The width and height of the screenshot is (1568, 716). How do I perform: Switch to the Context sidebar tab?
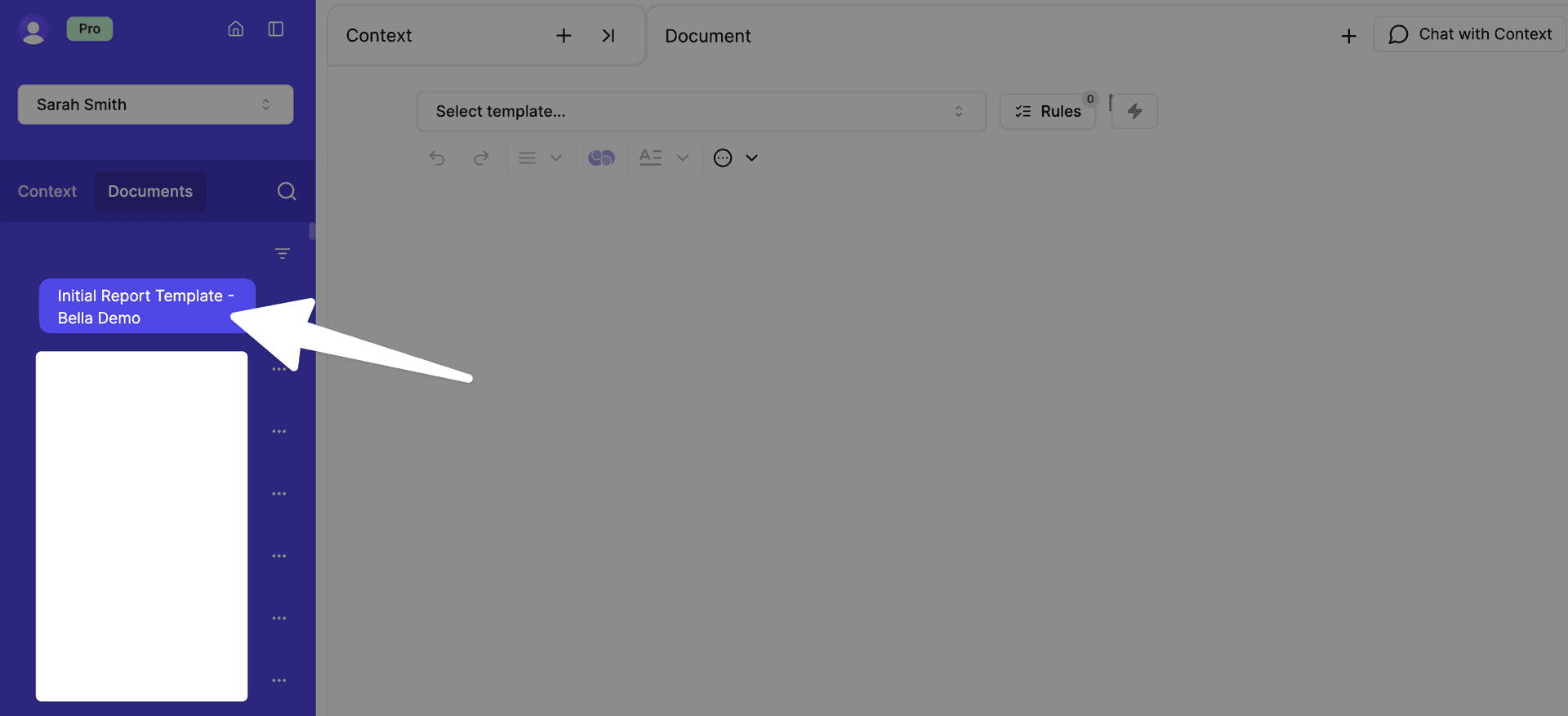click(47, 191)
